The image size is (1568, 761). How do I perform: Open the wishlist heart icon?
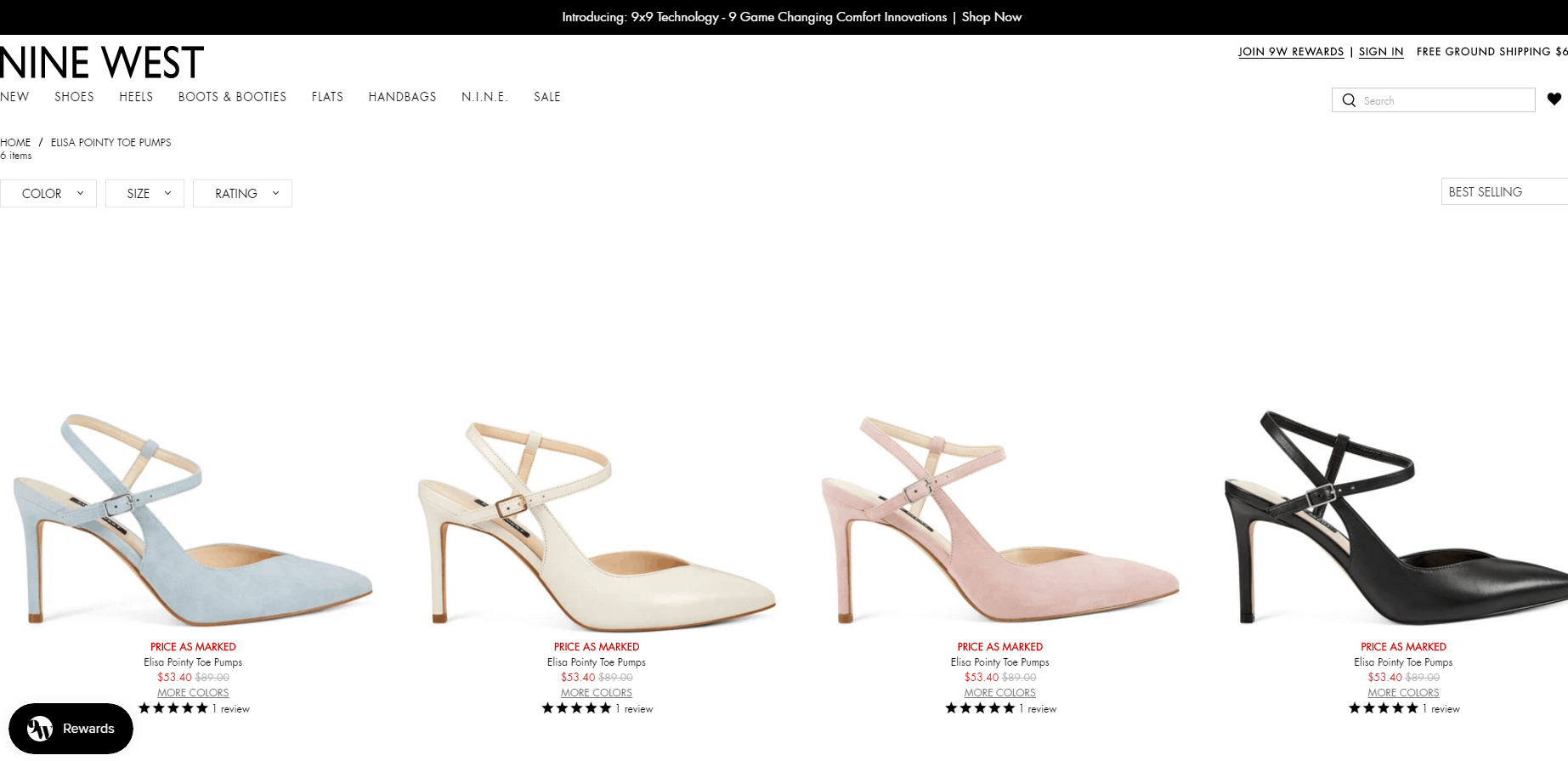coord(1554,99)
